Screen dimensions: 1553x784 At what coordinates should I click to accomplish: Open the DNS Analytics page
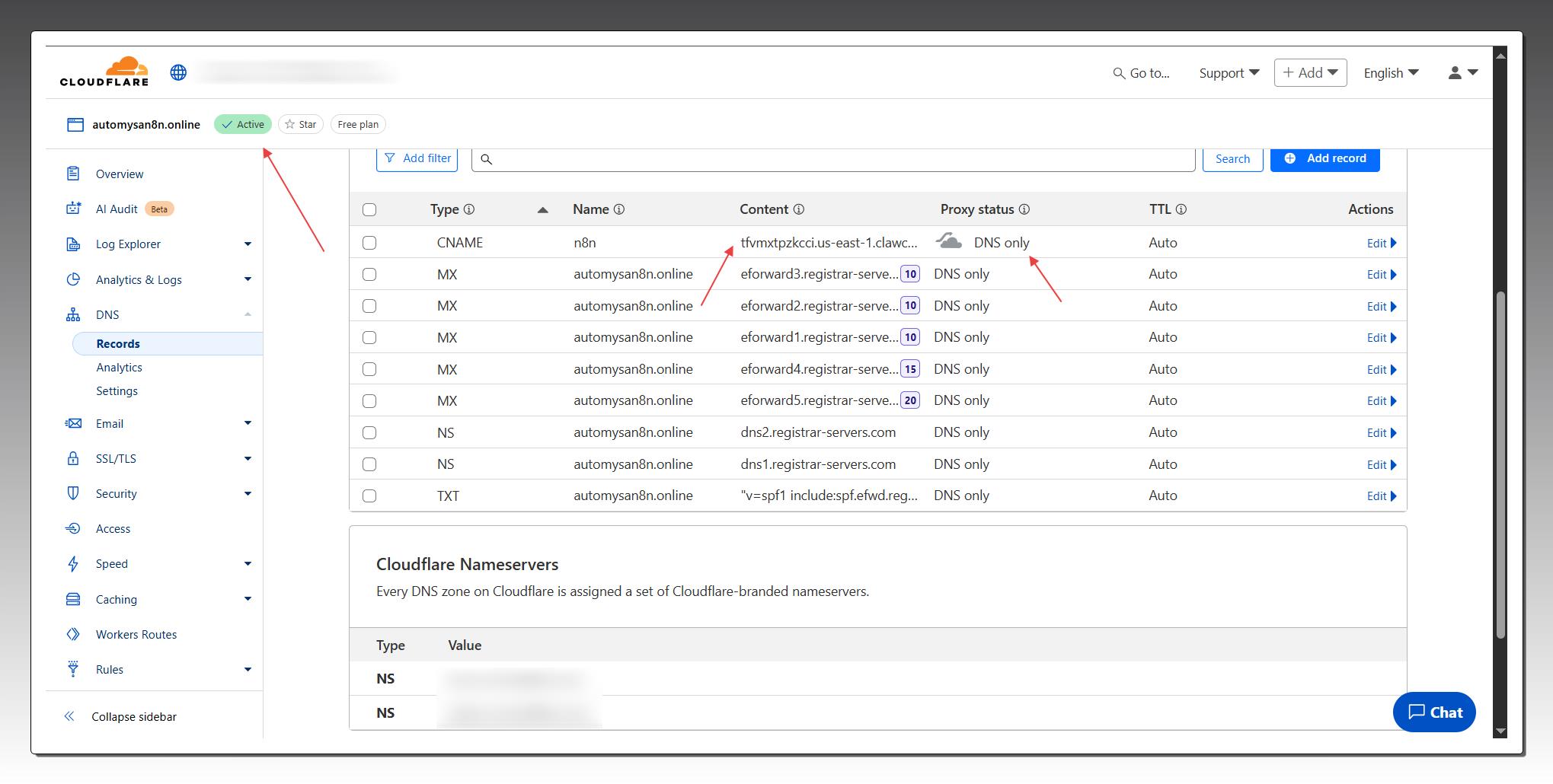point(119,367)
